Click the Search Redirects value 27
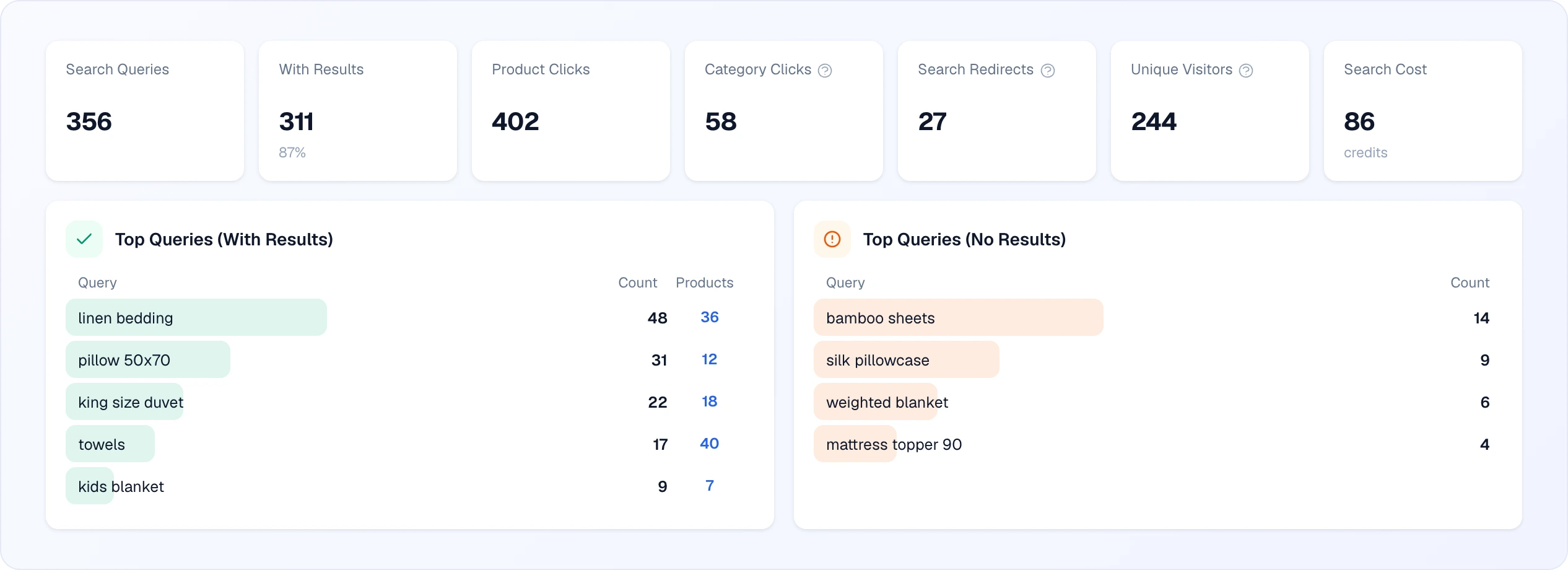Screen dimensions: 1568x570 pos(933,121)
